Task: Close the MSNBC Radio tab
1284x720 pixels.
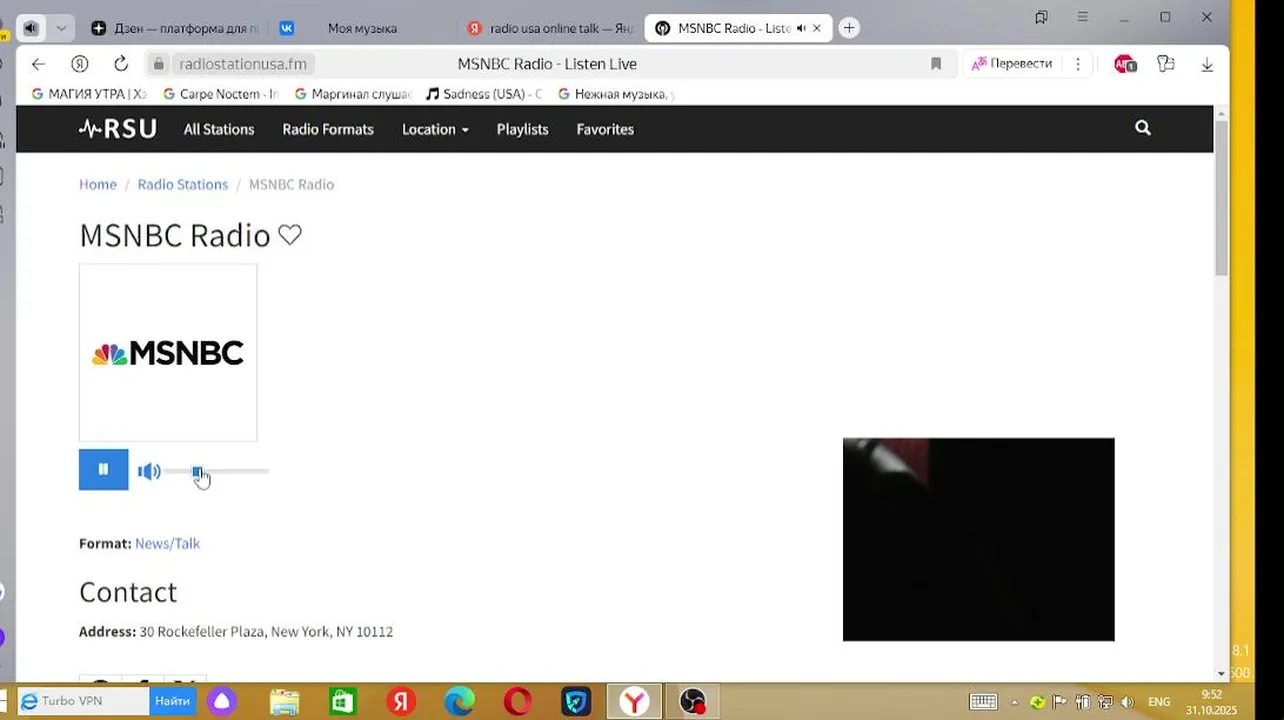Action: click(x=816, y=28)
